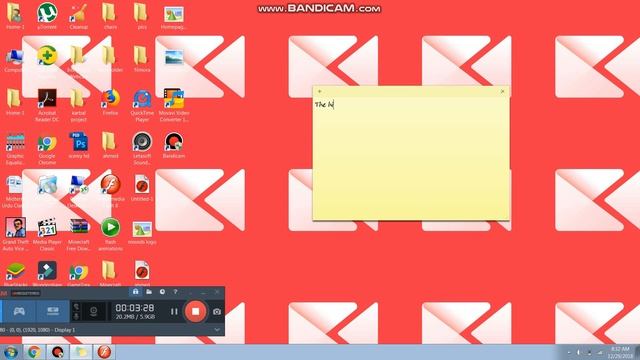Open Bandicam output folder icon
640x360 pixels.
point(149,291)
